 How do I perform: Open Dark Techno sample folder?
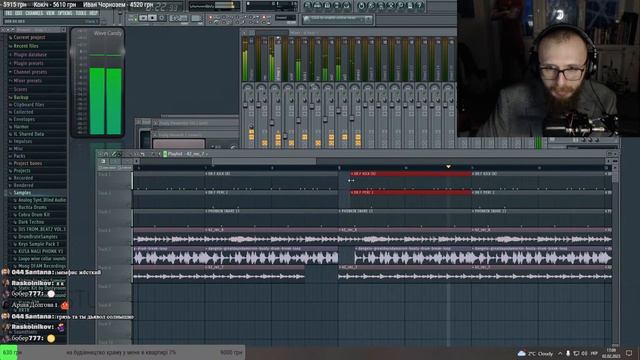pos(31,222)
